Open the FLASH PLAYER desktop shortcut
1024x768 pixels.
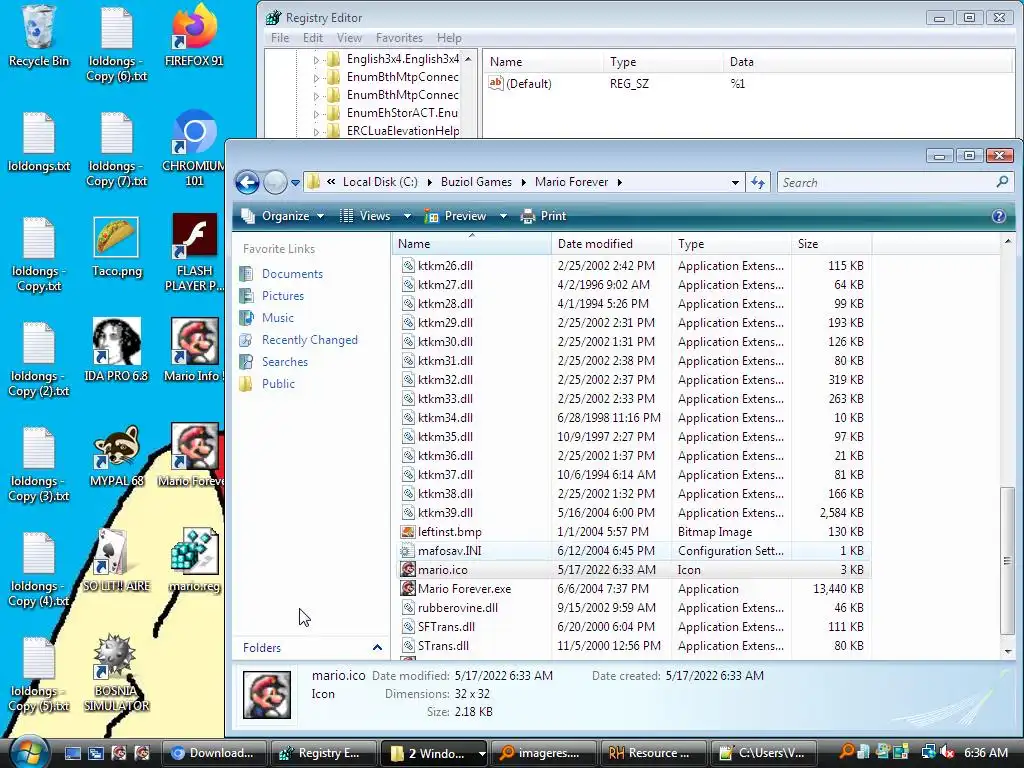pyautogui.click(x=194, y=253)
